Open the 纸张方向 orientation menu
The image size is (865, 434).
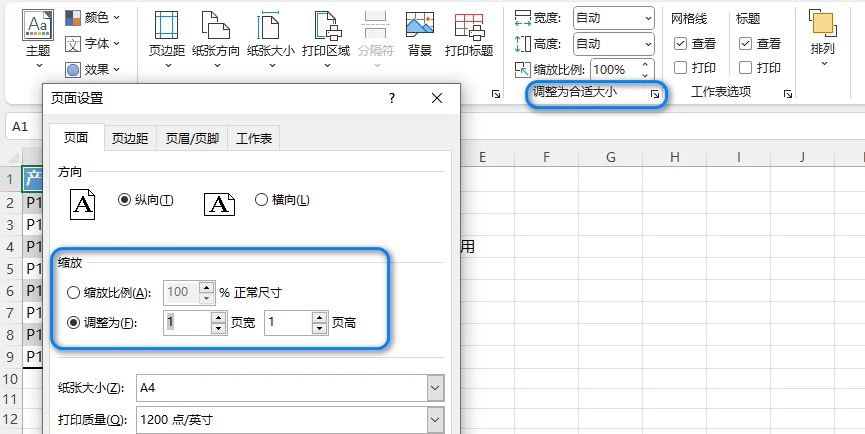point(216,39)
